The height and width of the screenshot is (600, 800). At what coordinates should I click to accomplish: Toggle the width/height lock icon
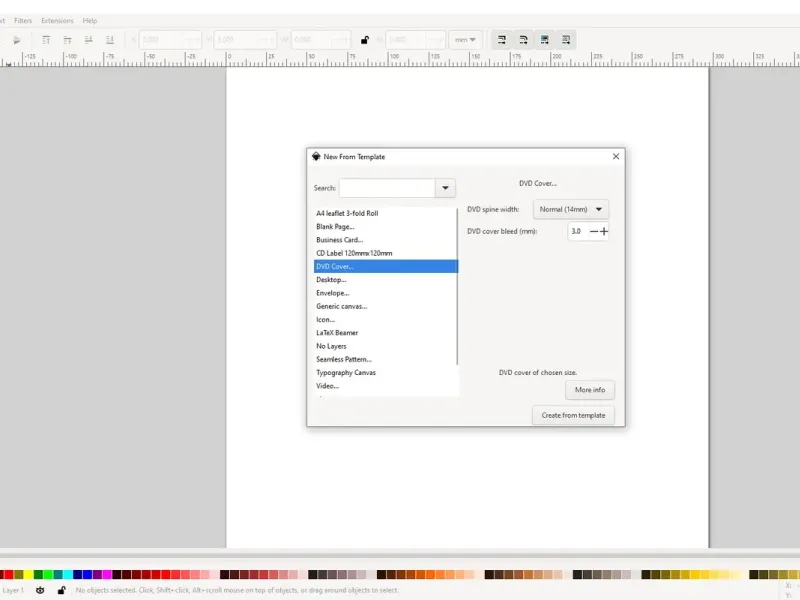[365, 40]
